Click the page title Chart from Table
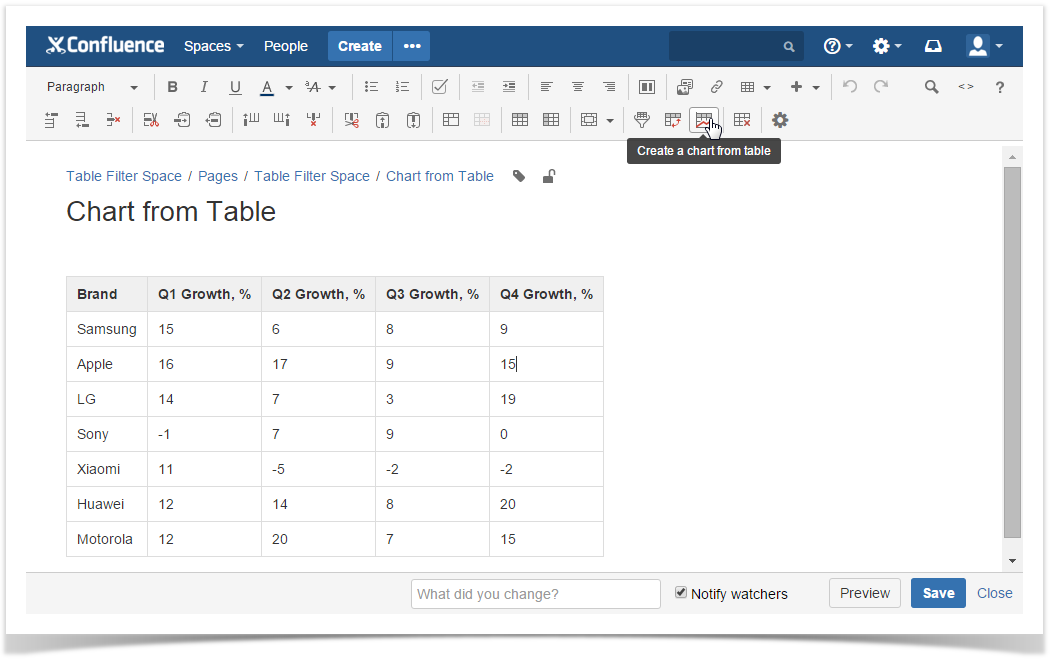The height and width of the screenshot is (663, 1057). pos(171,212)
